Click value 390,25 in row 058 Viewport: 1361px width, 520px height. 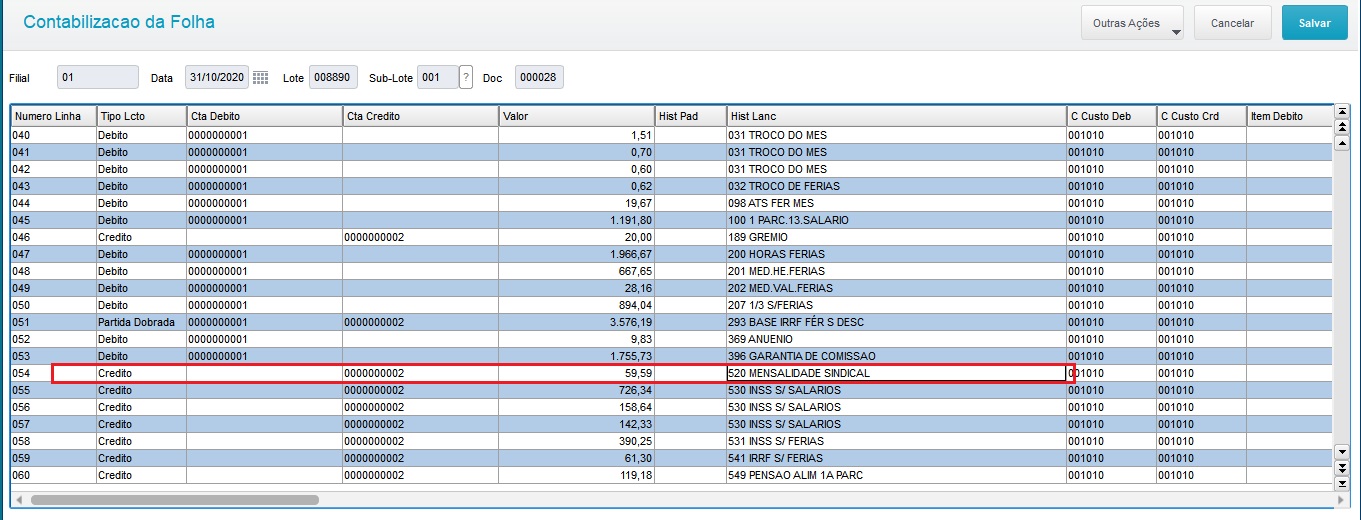577,441
